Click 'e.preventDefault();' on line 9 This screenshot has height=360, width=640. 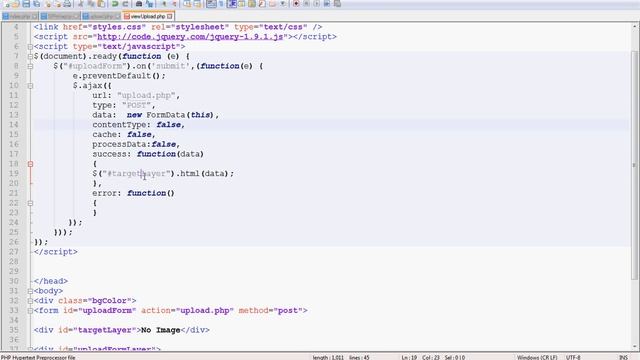[x=119, y=76]
